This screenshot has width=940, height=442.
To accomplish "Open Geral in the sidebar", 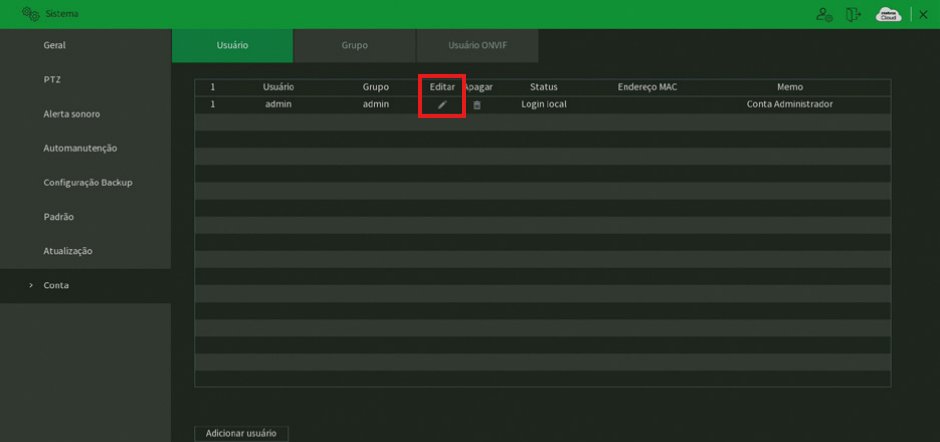I will (56, 45).
